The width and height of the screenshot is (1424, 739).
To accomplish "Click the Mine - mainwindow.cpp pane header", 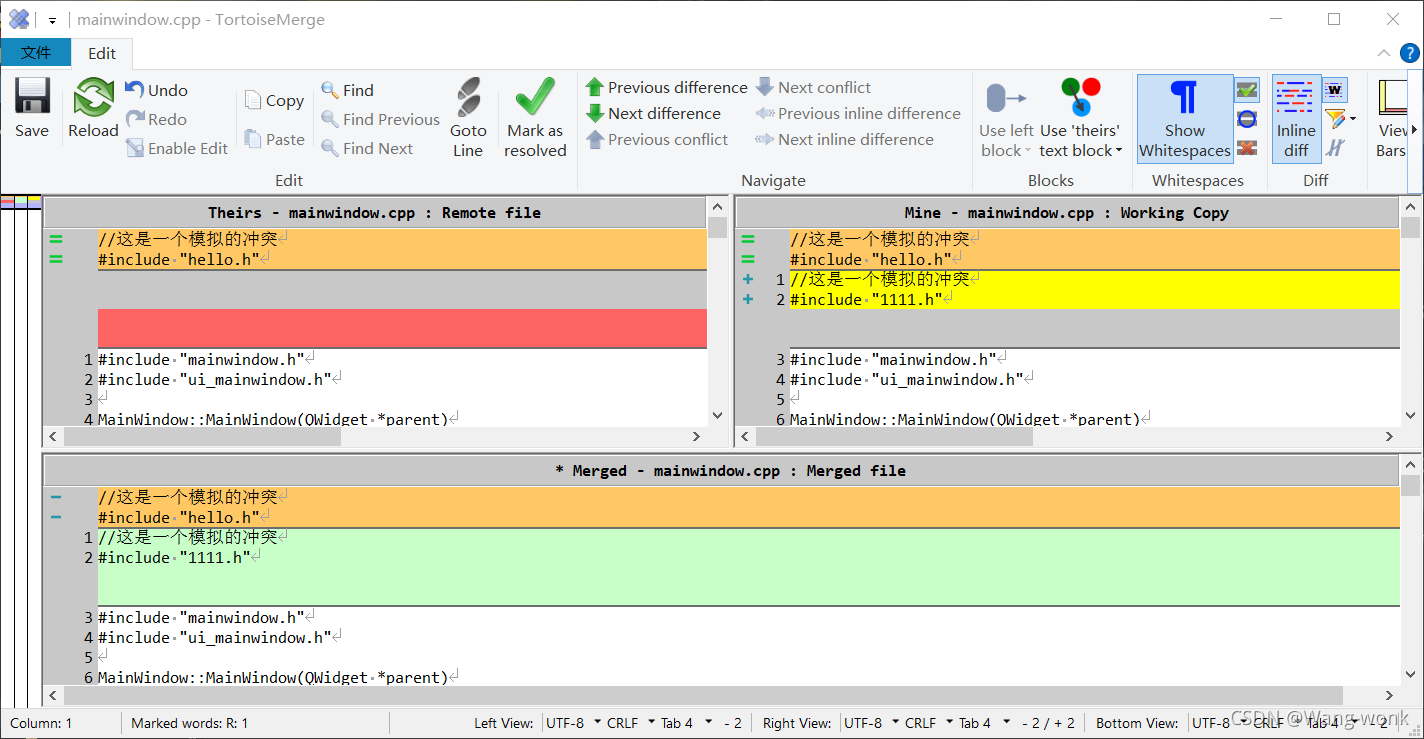I will (x=1066, y=212).
